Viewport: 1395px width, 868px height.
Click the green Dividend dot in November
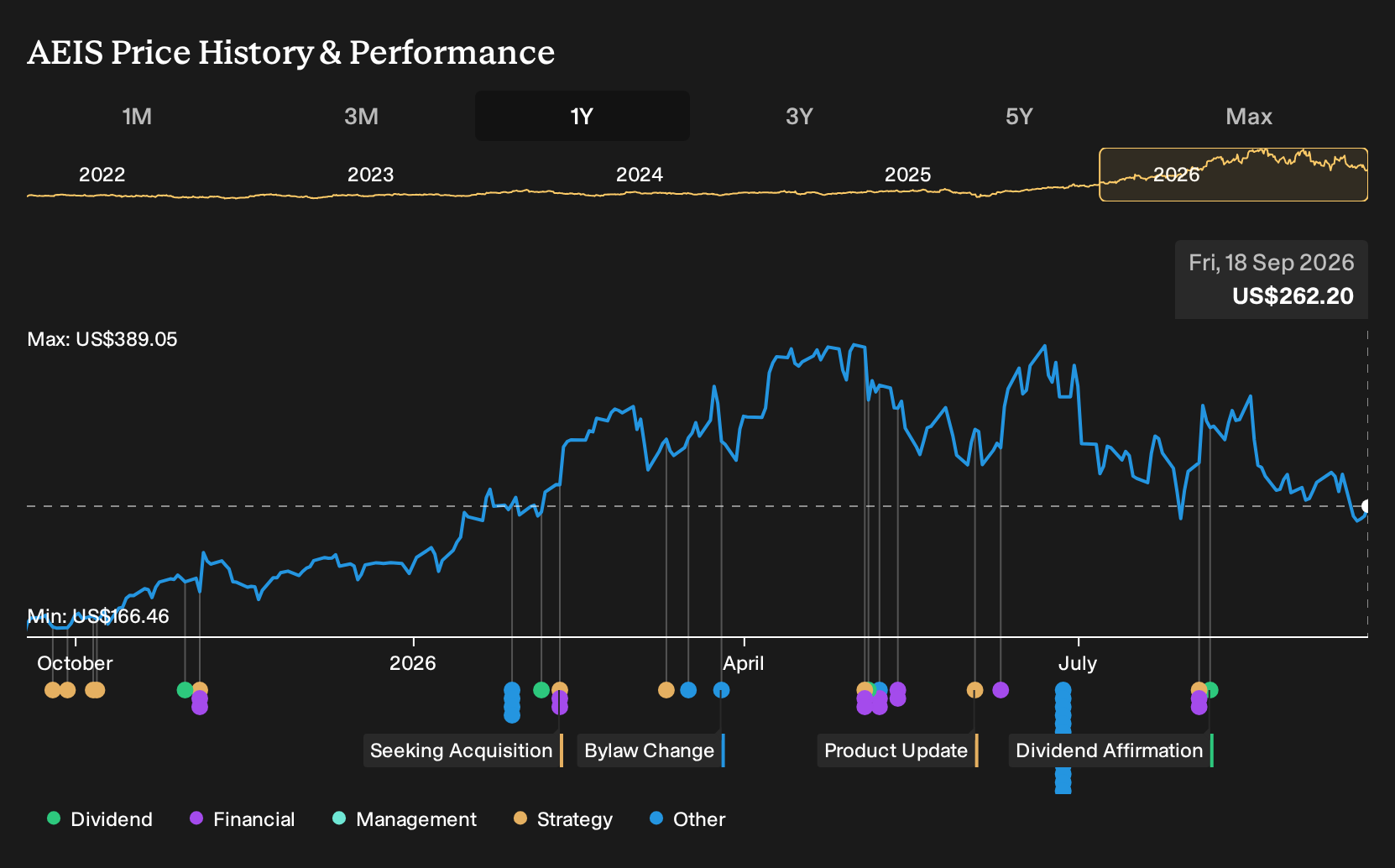pos(185,690)
